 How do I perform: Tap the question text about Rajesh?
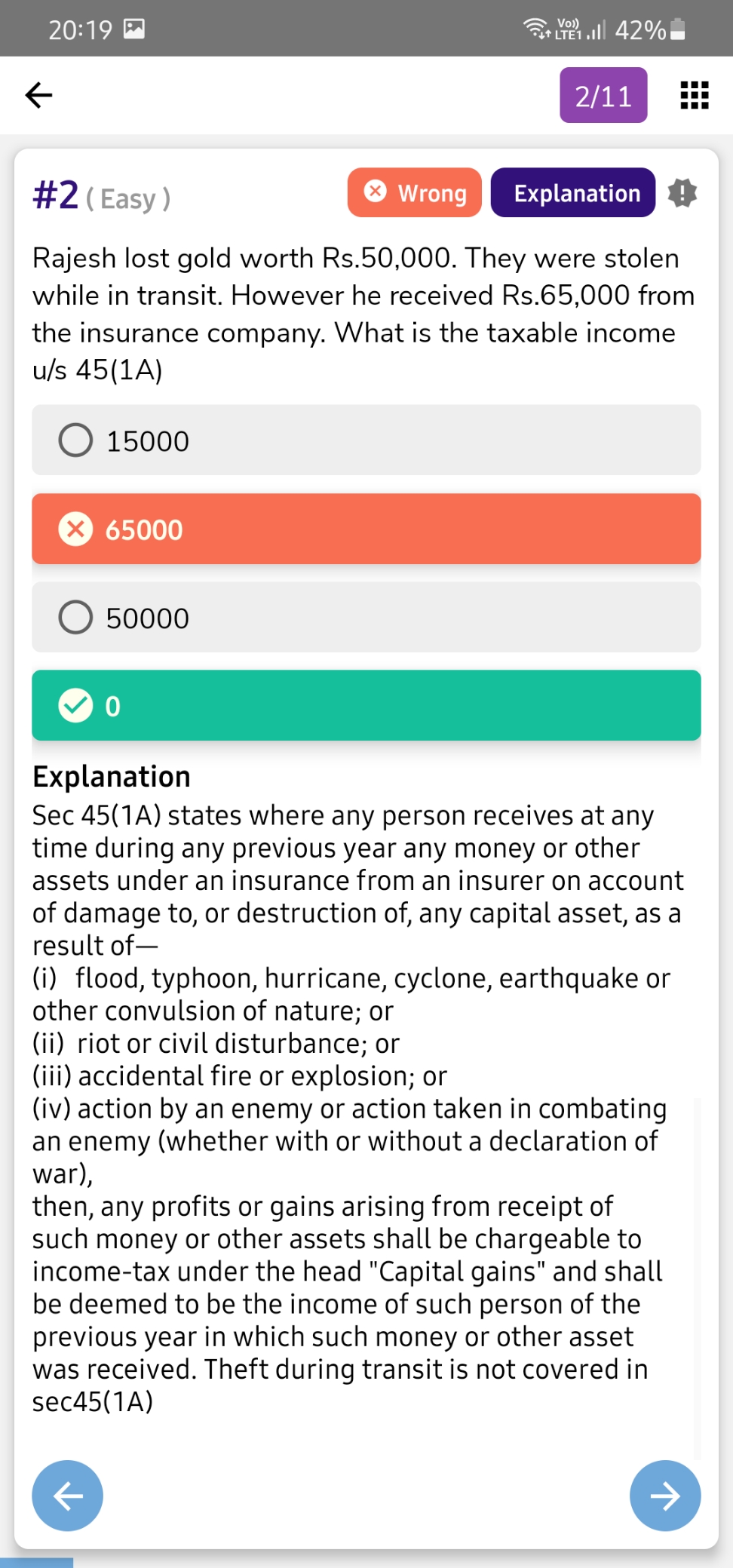coord(362,314)
